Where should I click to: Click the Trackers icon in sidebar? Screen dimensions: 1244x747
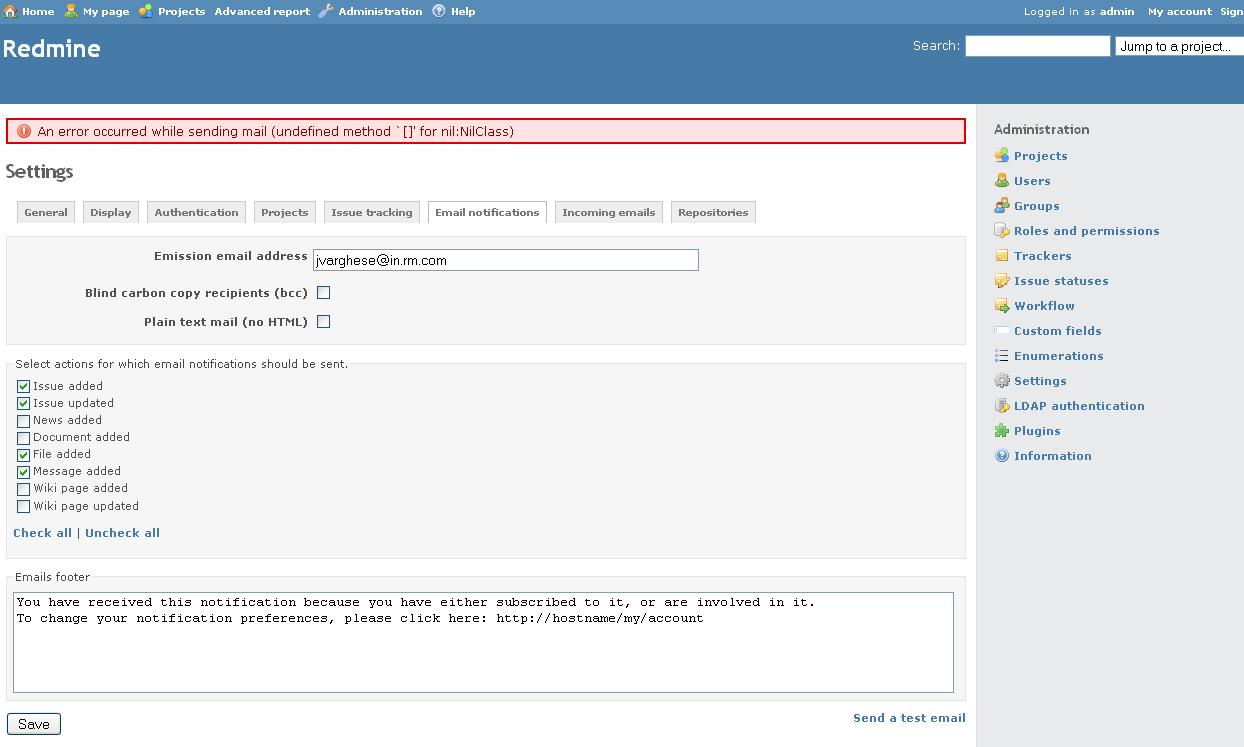1002,255
